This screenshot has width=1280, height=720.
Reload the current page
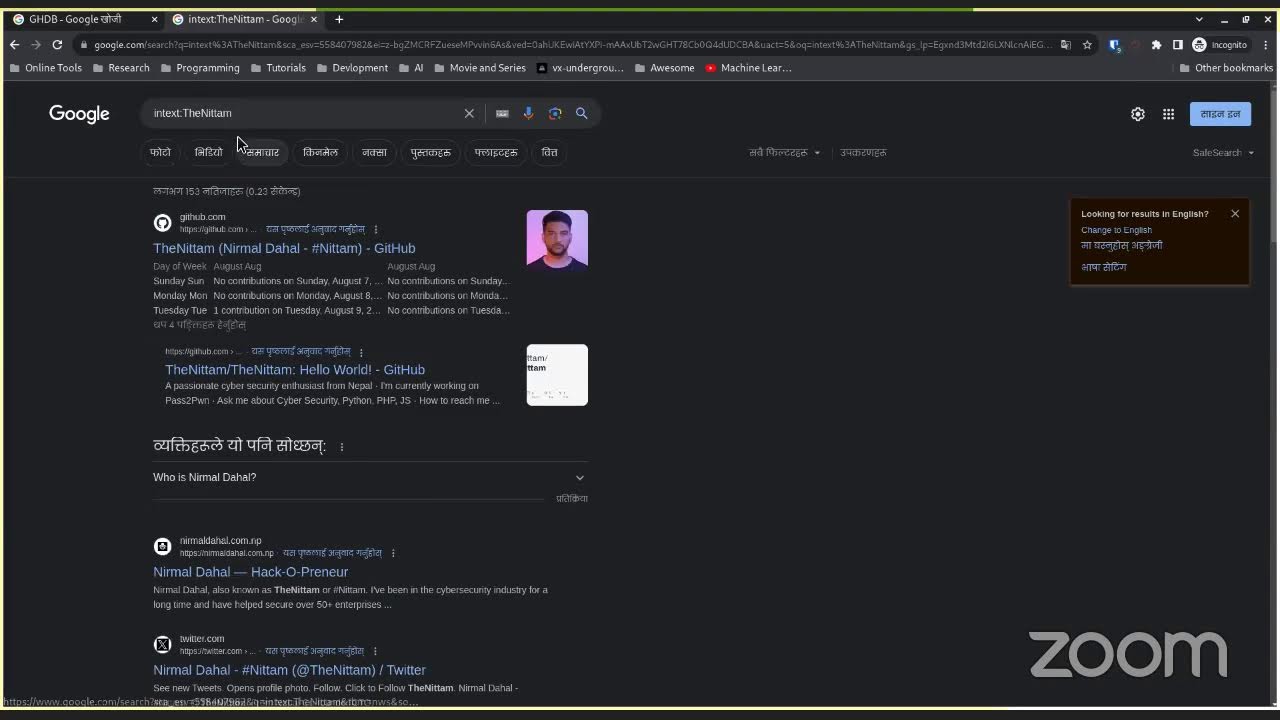click(x=57, y=45)
